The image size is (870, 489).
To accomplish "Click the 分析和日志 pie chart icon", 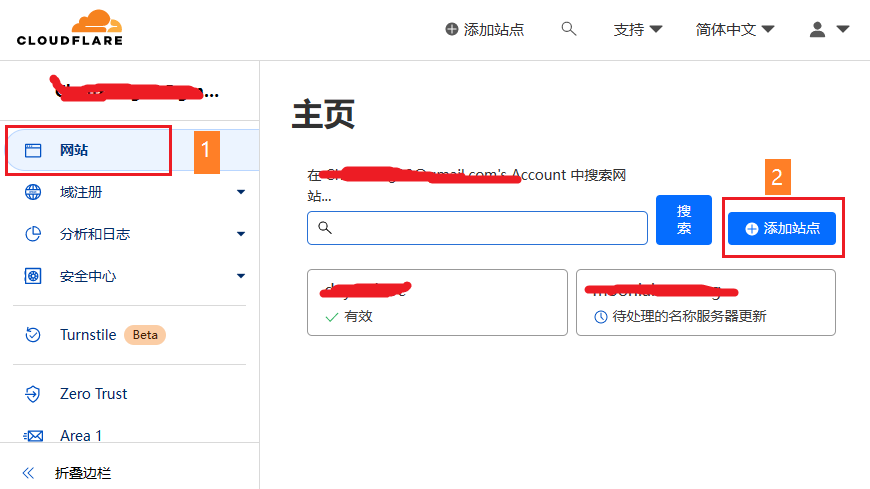I will (x=33, y=234).
